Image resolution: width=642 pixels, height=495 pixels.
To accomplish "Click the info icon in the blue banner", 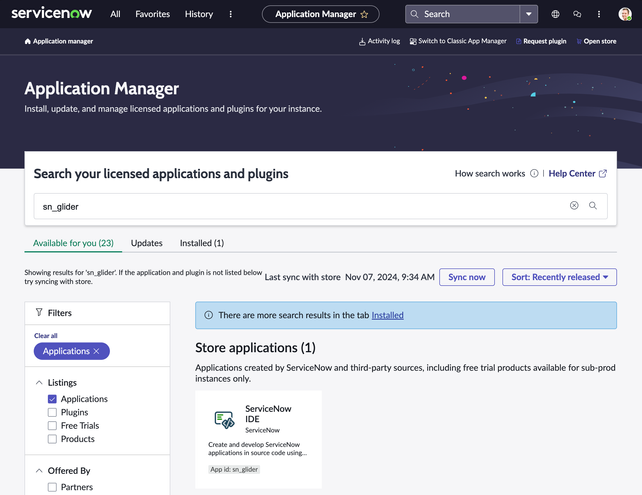I will pyautogui.click(x=208, y=315).
